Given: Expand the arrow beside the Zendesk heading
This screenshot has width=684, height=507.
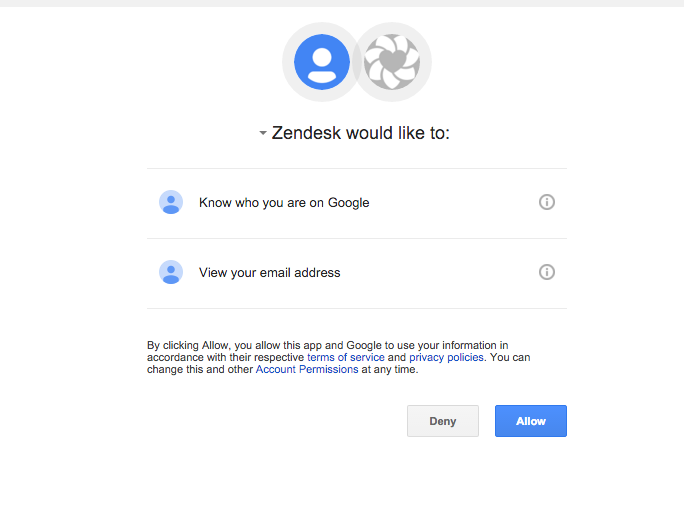Looking at the screenshot, I should coord(262,133).
